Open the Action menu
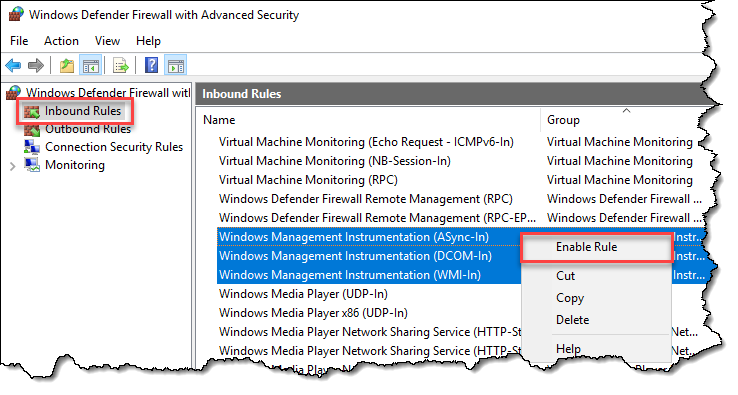 [61, 41]
